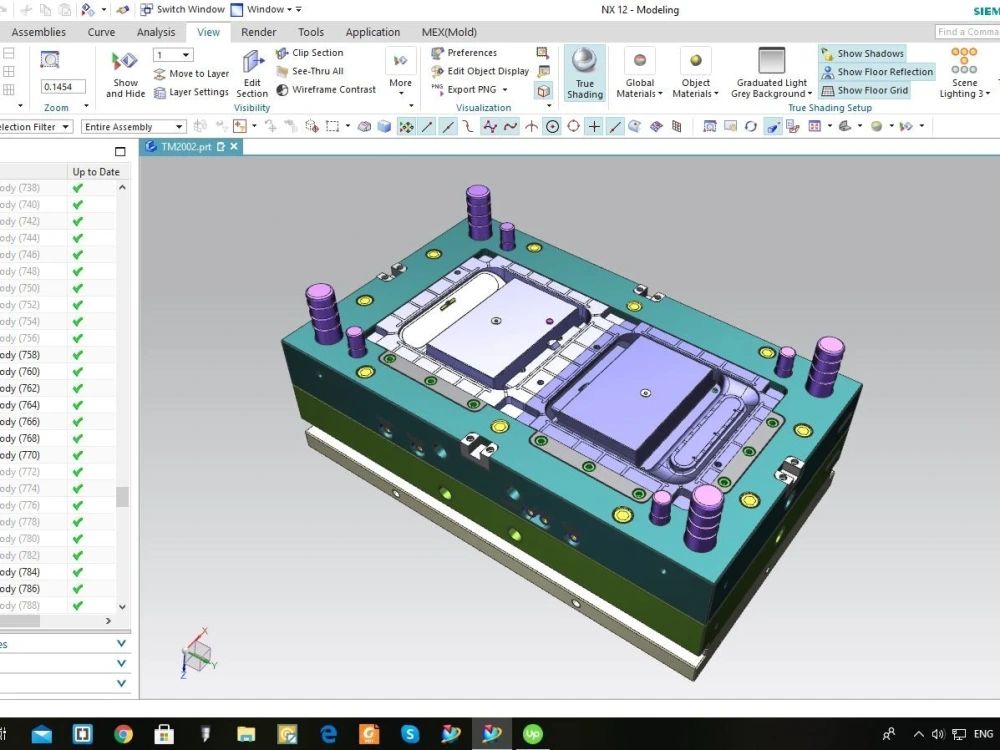Activate True Shading mode

point(584,73)
